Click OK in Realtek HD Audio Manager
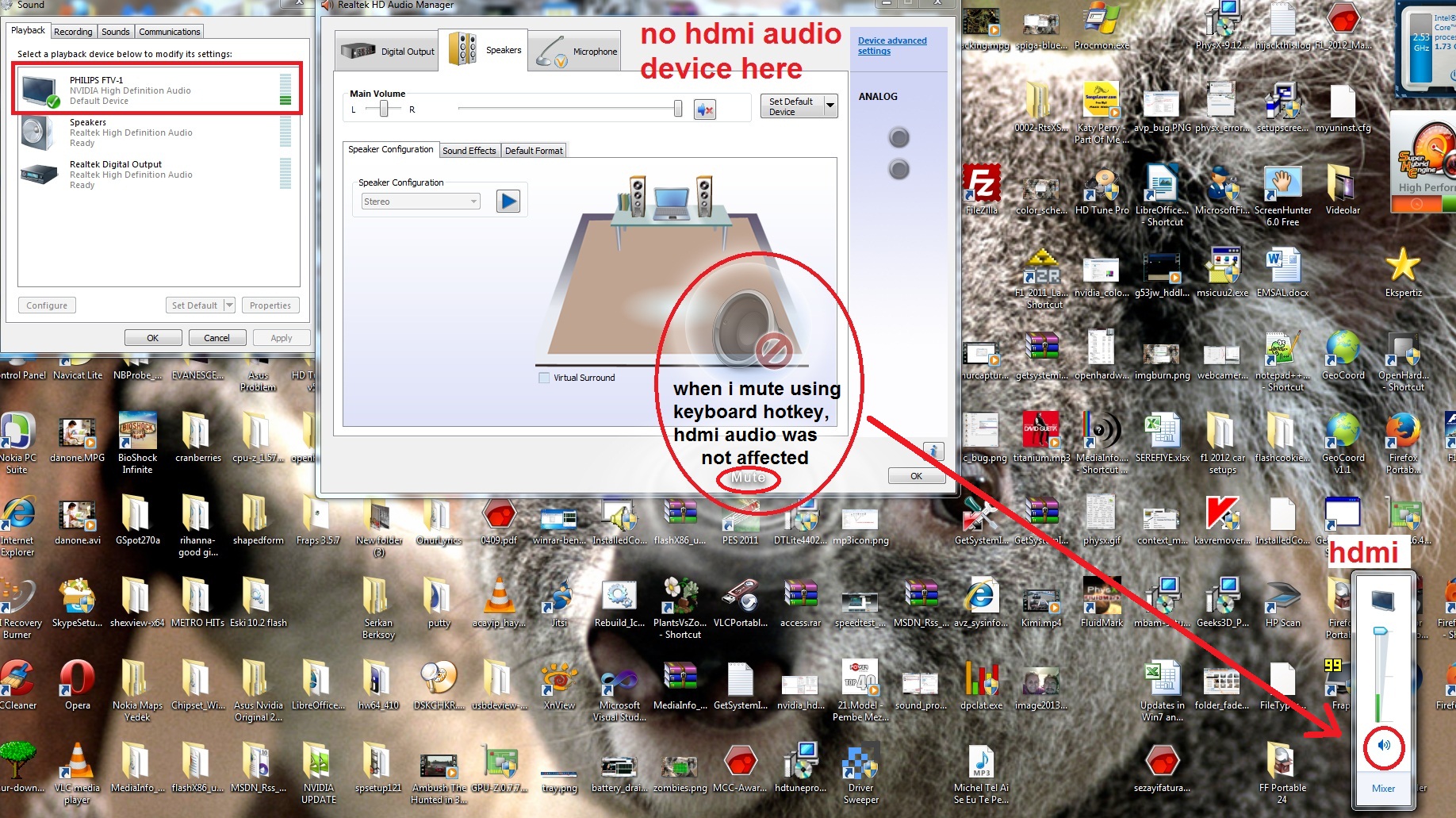Viewport: 1456px width, 818px height. tap(916, 476)
